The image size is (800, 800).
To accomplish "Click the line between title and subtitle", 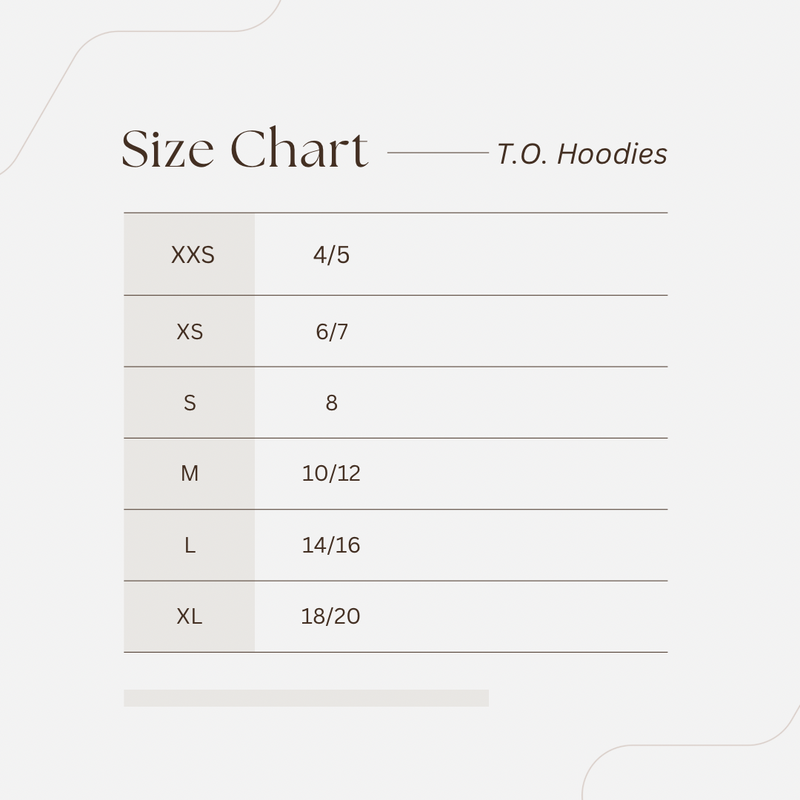I will [x=437, y=153].
